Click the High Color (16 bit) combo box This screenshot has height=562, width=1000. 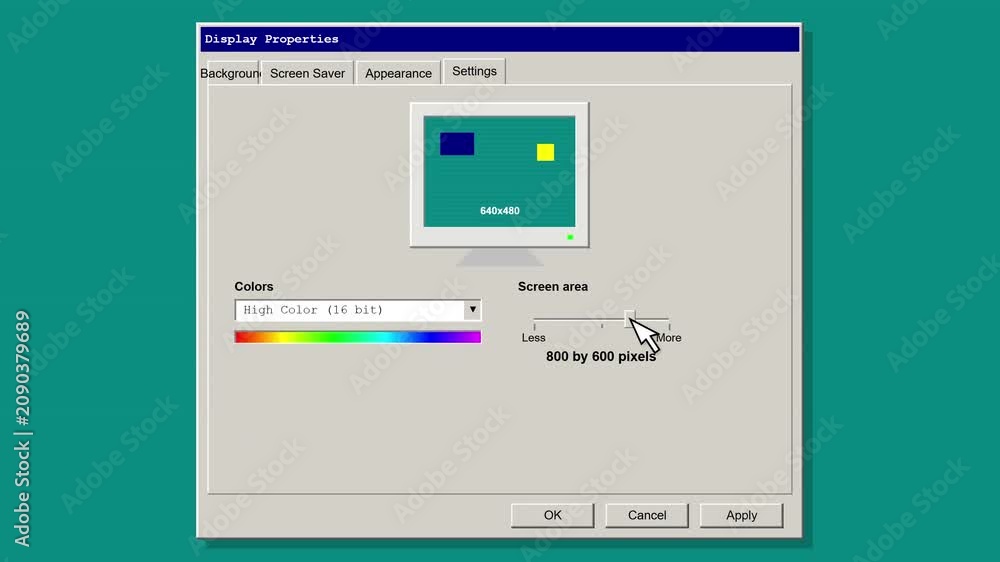358,310
